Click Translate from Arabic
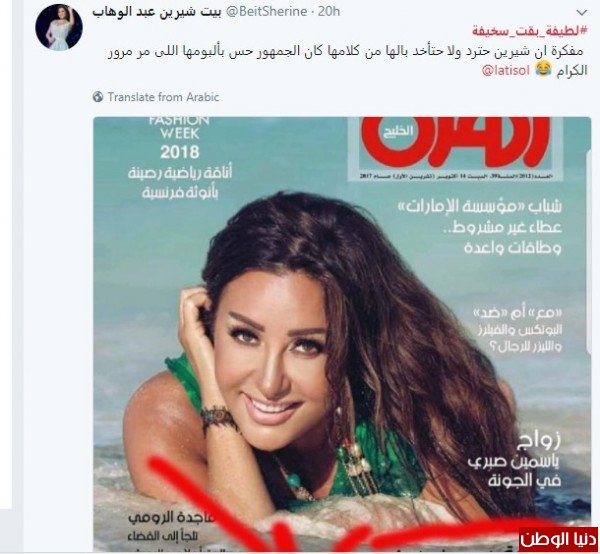This screenshot has height=554, width=600. [x=163, y=97]
